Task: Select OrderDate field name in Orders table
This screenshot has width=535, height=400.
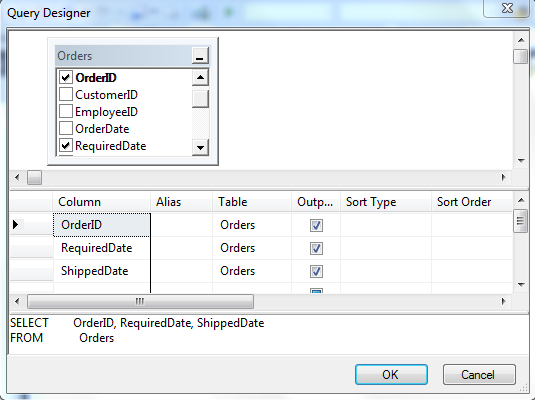Action: click(x=102, y=129)
